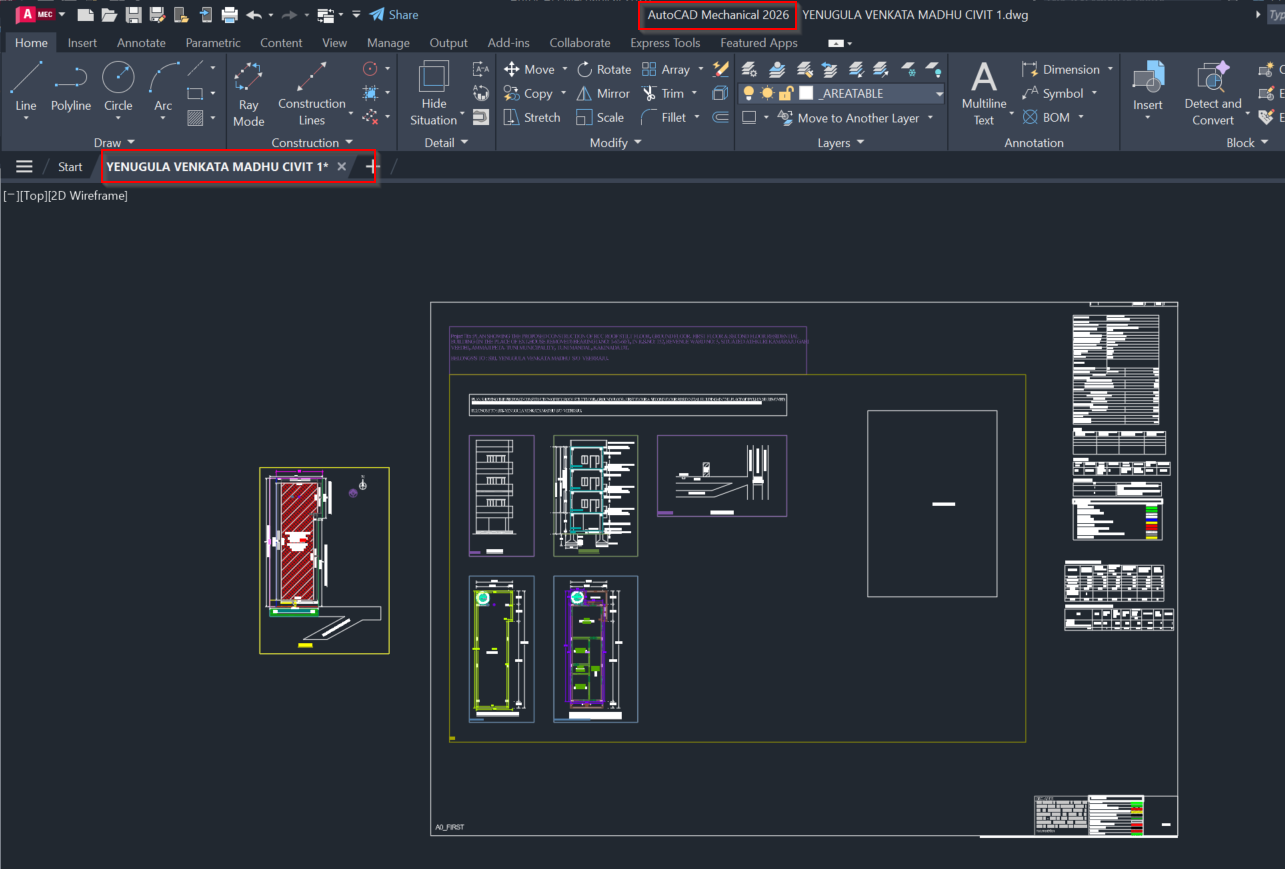This screenshot has width=1285, height=869.
Task: Open the Insert ribbon tab
Action: coord(82,43)
